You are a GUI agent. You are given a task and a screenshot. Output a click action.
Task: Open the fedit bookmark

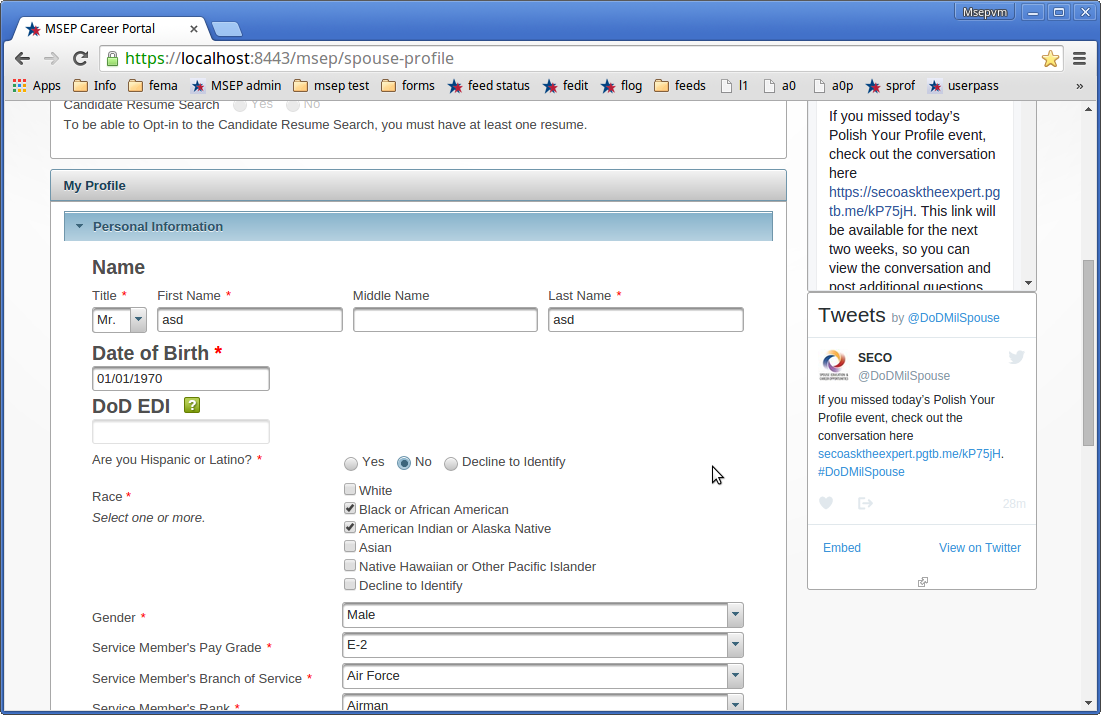point(565,86)
